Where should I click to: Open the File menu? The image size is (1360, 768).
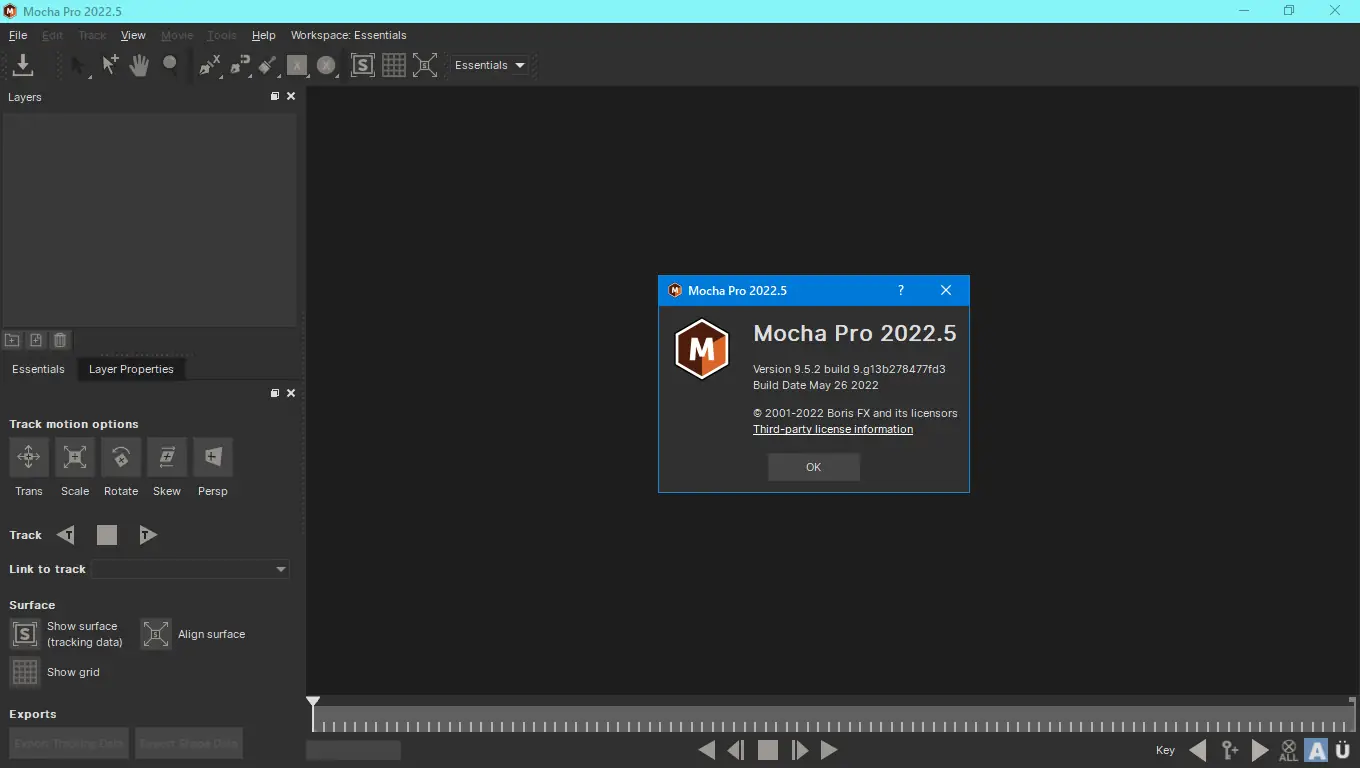click(x=18, y=35)
